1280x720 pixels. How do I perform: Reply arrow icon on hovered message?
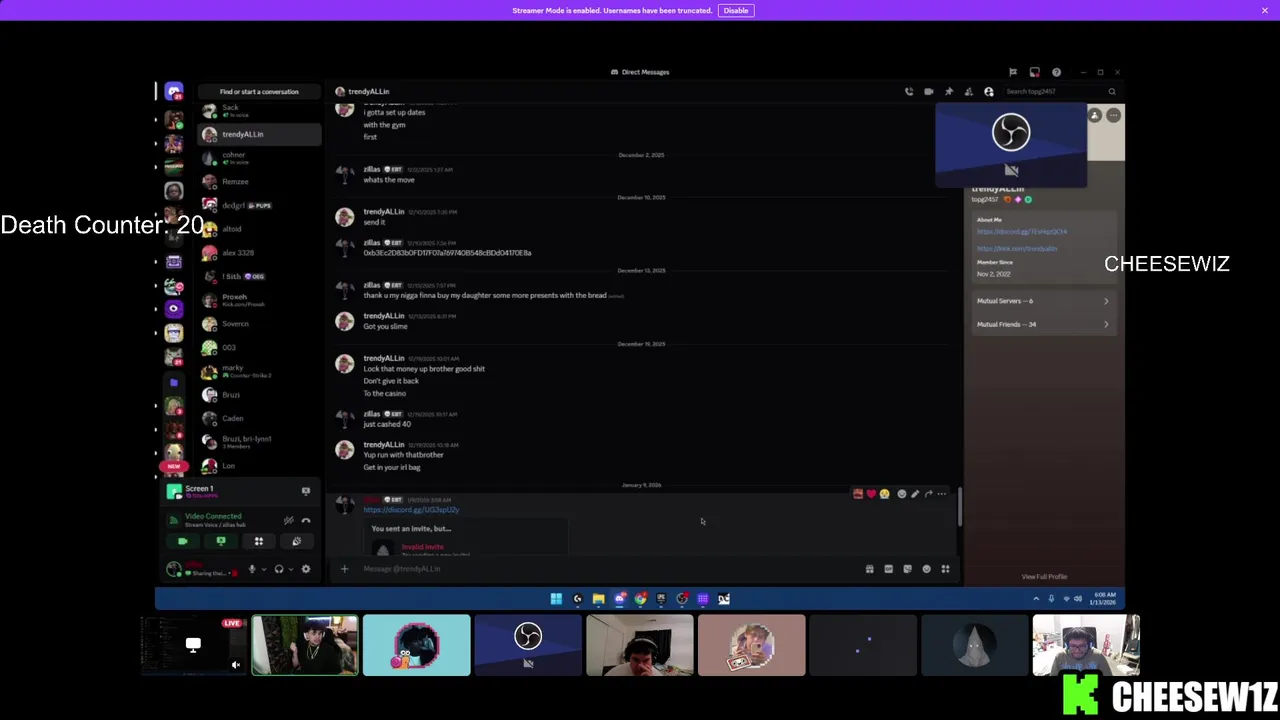pyautogui.click(x=928, y=494)
